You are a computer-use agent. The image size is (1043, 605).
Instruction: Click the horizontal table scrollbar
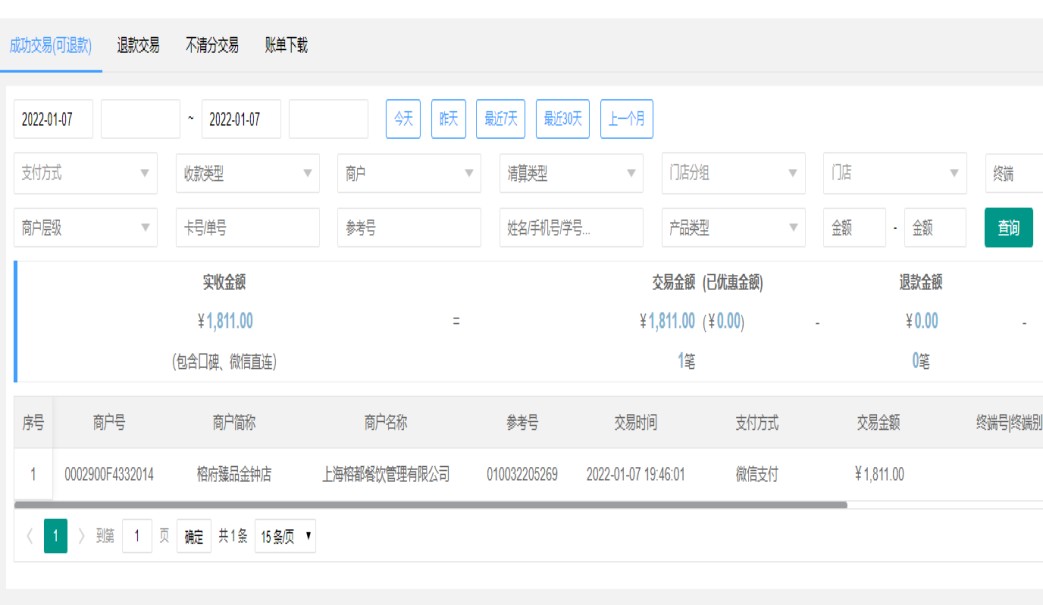pos(430,505)
